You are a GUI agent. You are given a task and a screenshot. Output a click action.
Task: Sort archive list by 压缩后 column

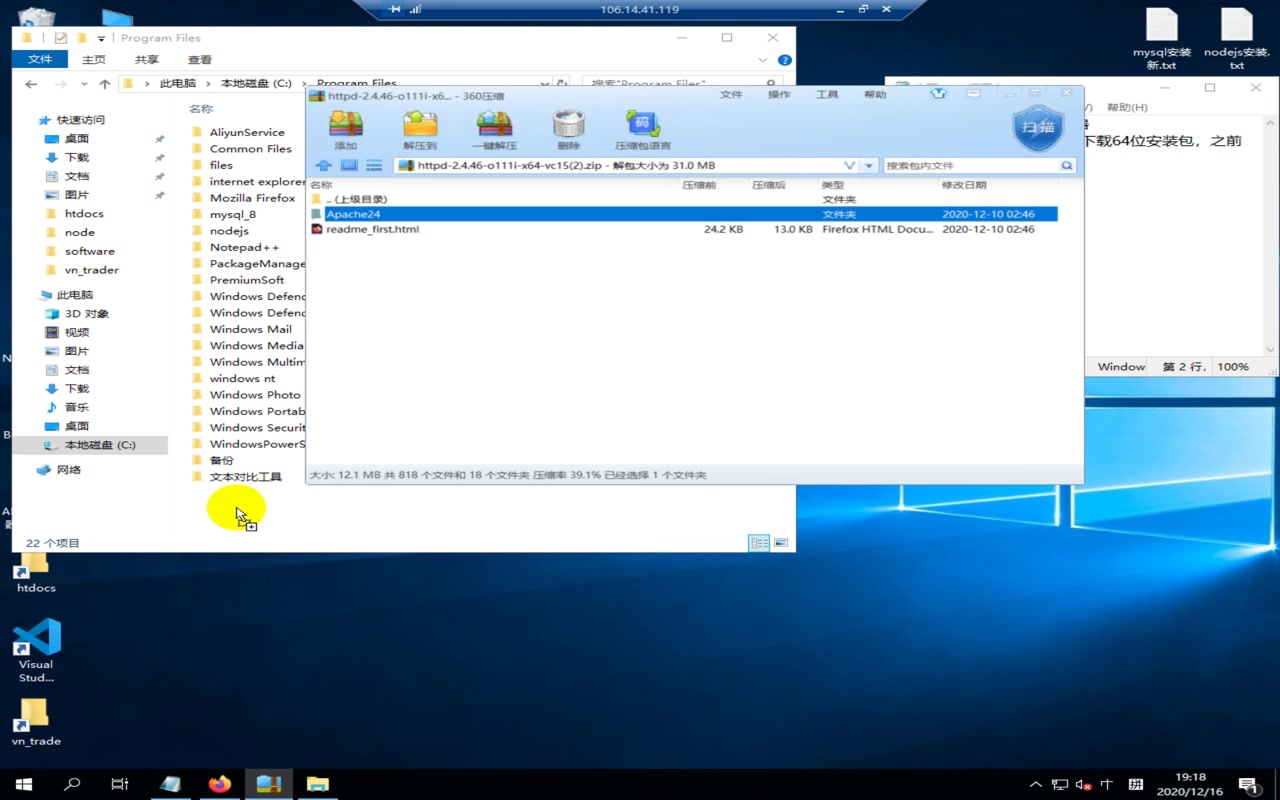[x=769, y=185]
